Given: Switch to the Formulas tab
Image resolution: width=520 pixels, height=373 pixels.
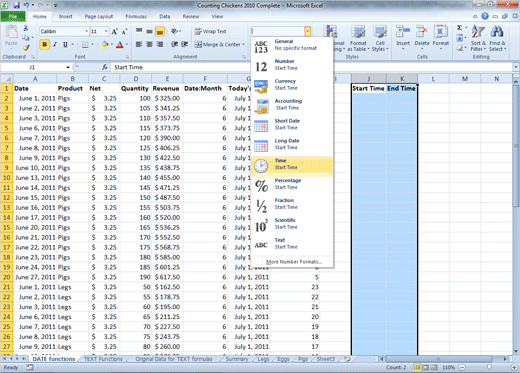Looking at the screenshot, I should coord(136,16).
